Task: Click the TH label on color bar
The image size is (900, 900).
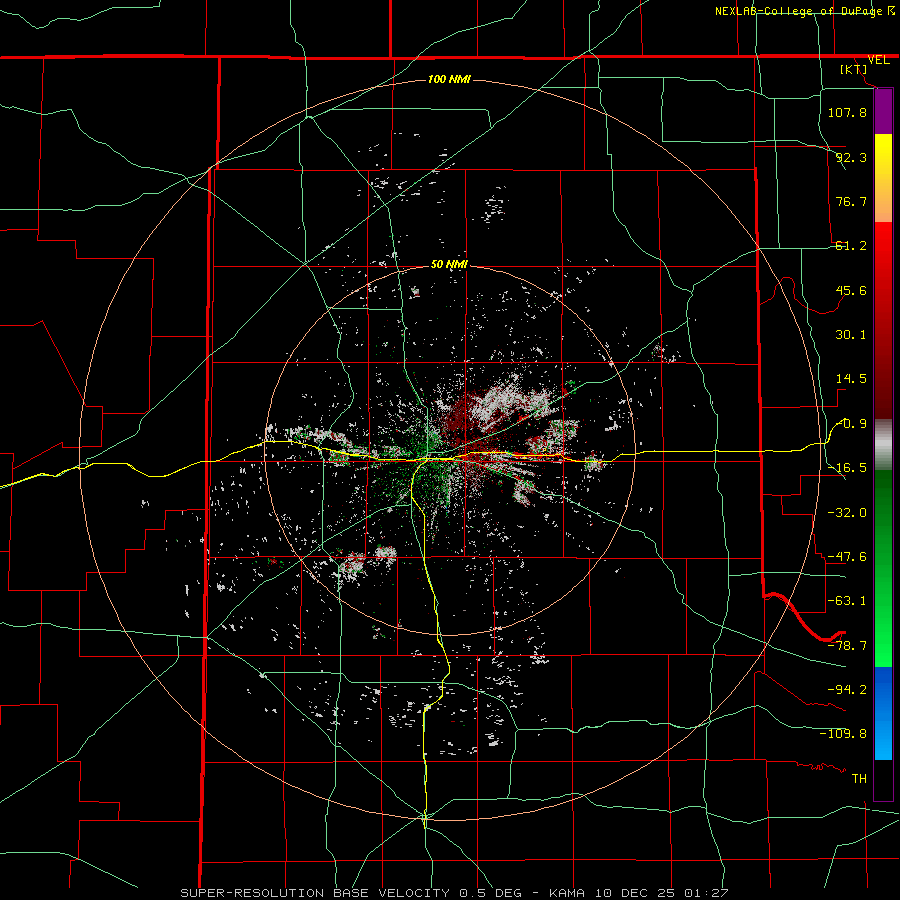Action: click(859, 778)
